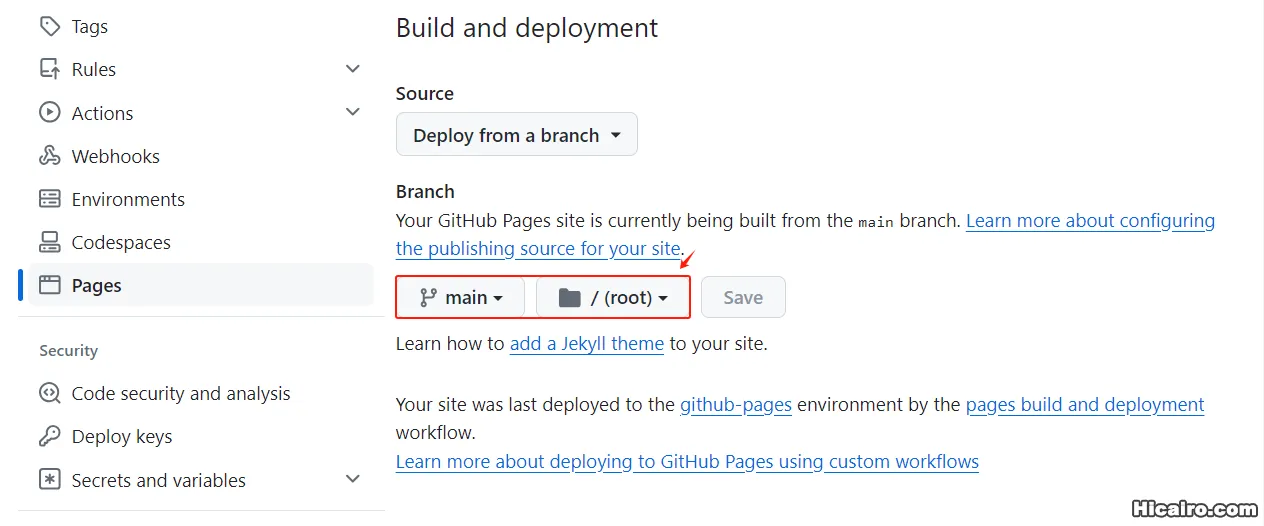Open the add a Jekyll theme link

point(587,343)
